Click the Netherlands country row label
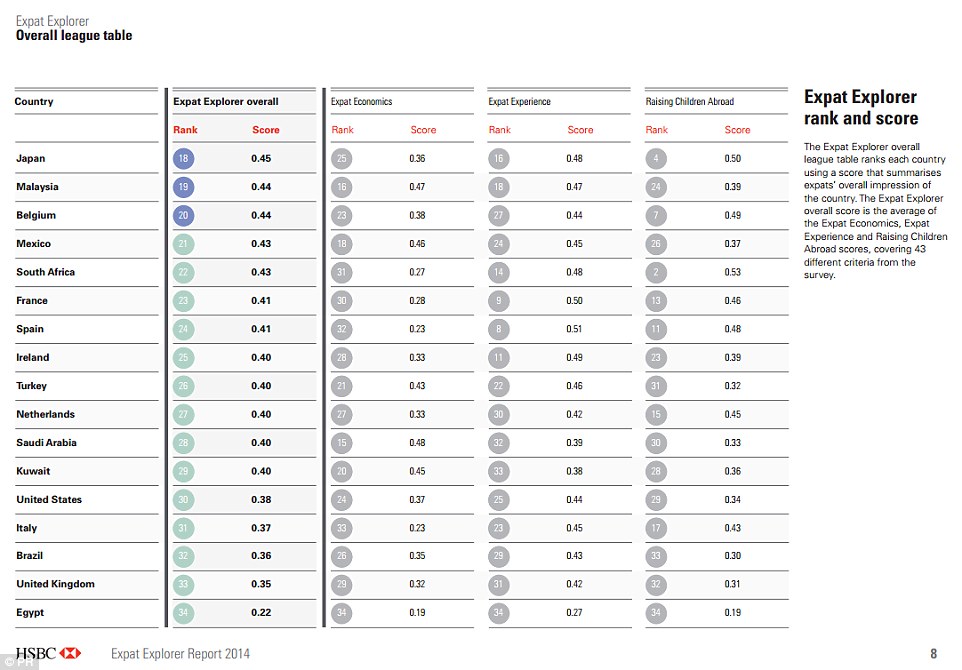This screenshot has height=670, width=962. [45, 414]
